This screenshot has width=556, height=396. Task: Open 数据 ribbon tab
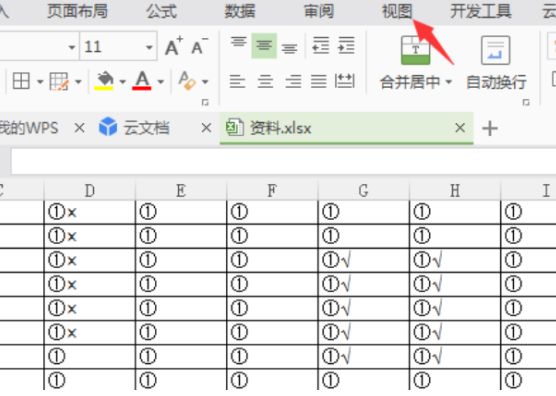tap(240, 11)
